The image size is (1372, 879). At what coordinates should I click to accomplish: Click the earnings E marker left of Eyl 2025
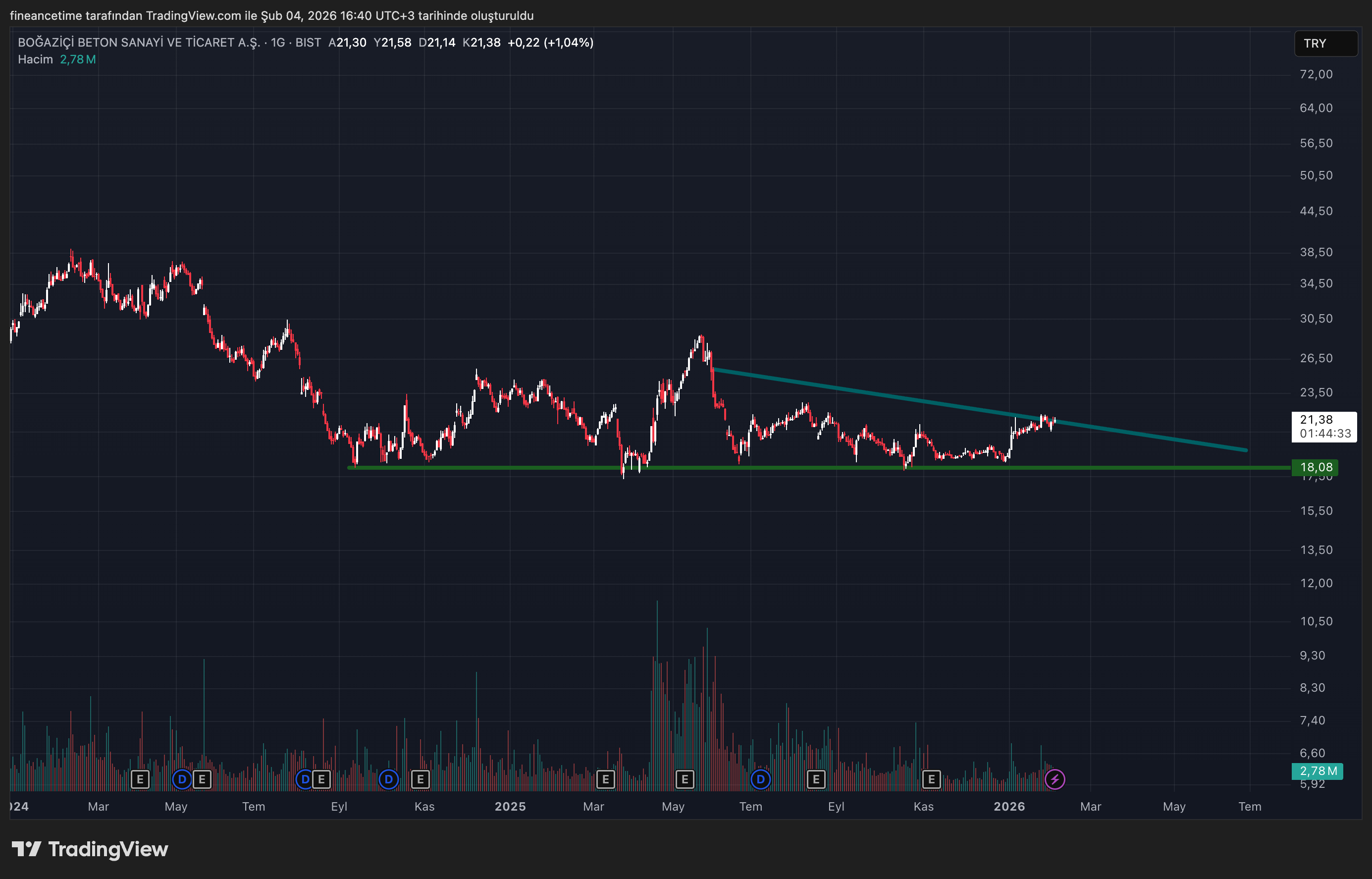[x=816, y=779]
